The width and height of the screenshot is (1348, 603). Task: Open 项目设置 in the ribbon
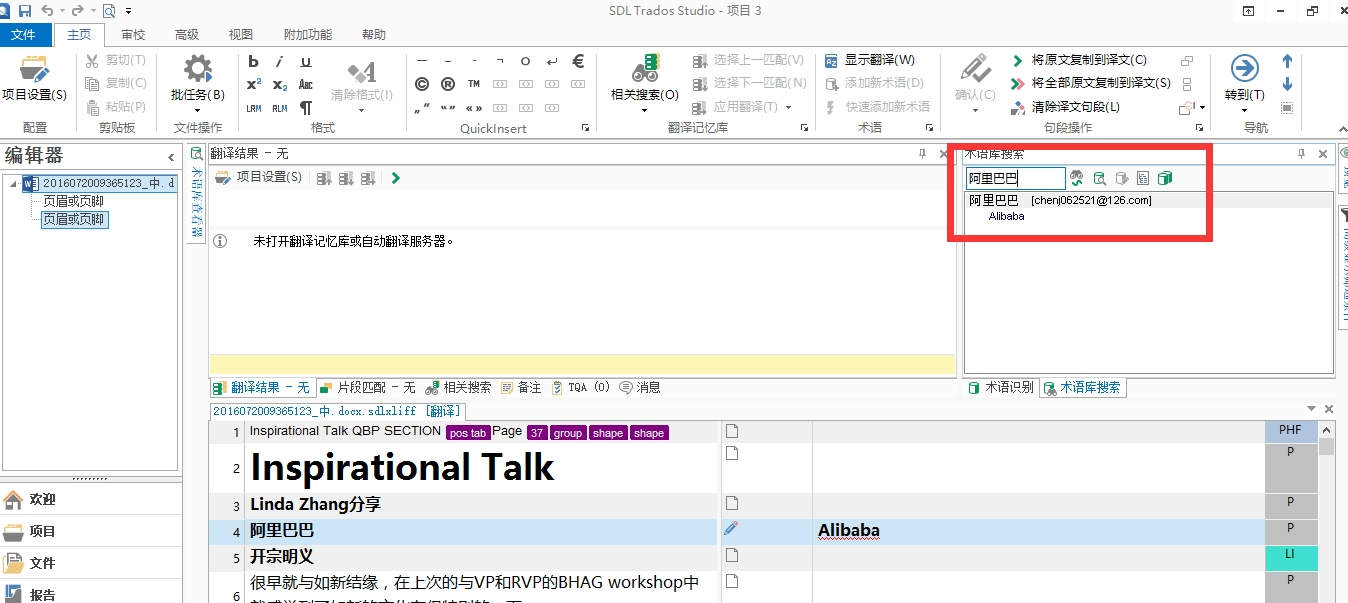click(x=34, y=78)
